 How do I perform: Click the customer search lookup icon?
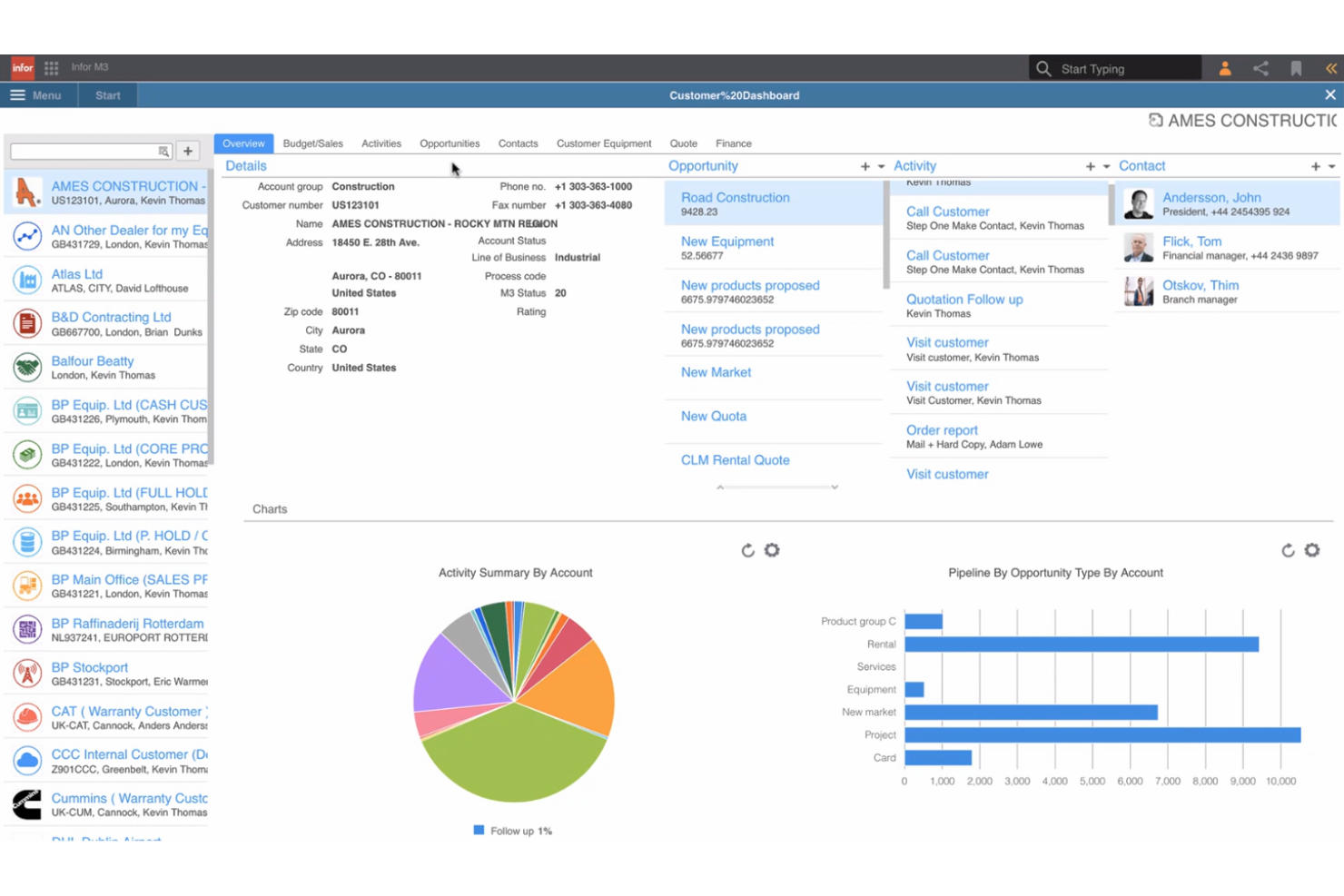(x=164, y=152)
